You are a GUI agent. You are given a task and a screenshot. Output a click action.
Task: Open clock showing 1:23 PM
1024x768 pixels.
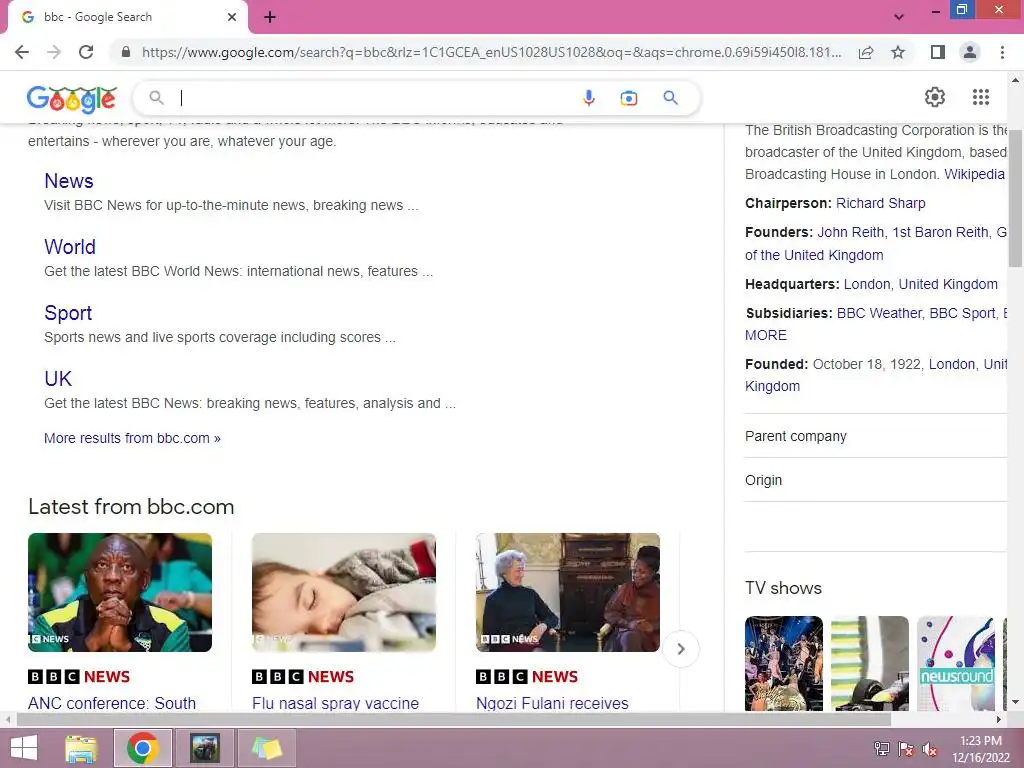(981, 749)
